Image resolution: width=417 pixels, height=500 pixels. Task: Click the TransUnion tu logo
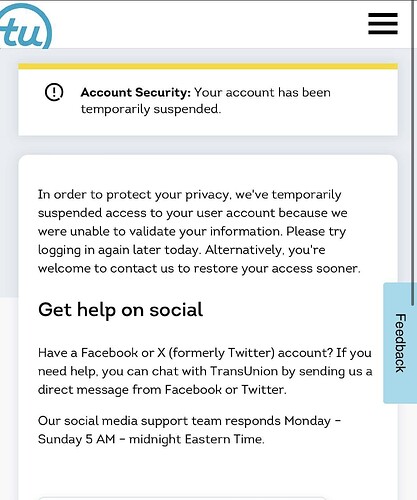pos(26,27)
